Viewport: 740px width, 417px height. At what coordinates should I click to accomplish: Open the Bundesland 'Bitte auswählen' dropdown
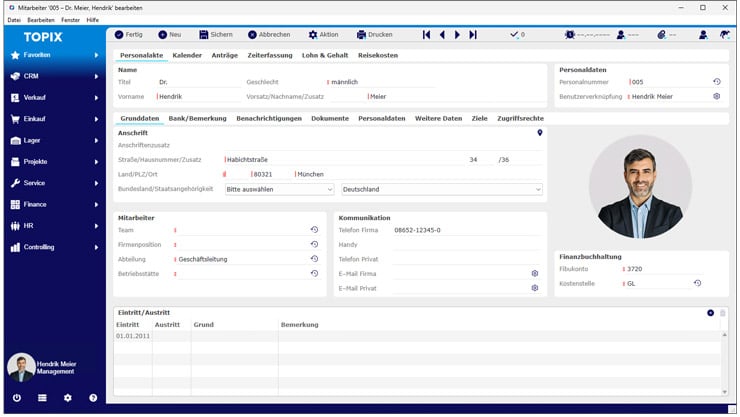pos(279,189)
